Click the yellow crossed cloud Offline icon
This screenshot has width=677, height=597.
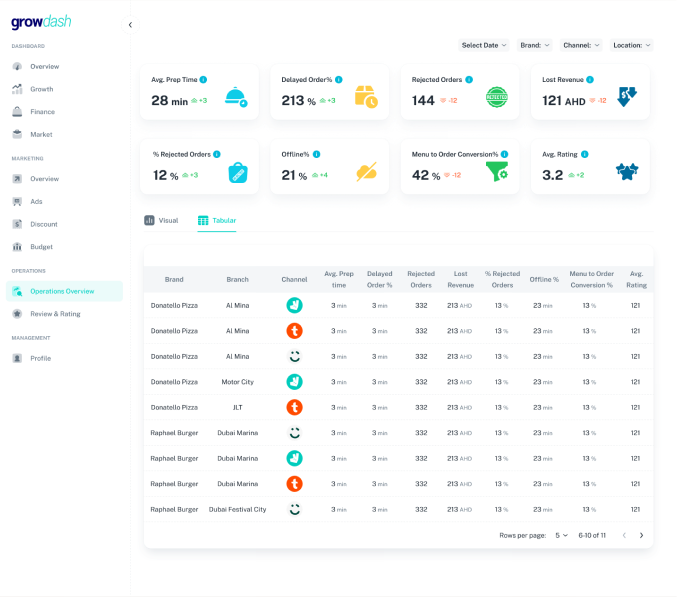point(367,172)
